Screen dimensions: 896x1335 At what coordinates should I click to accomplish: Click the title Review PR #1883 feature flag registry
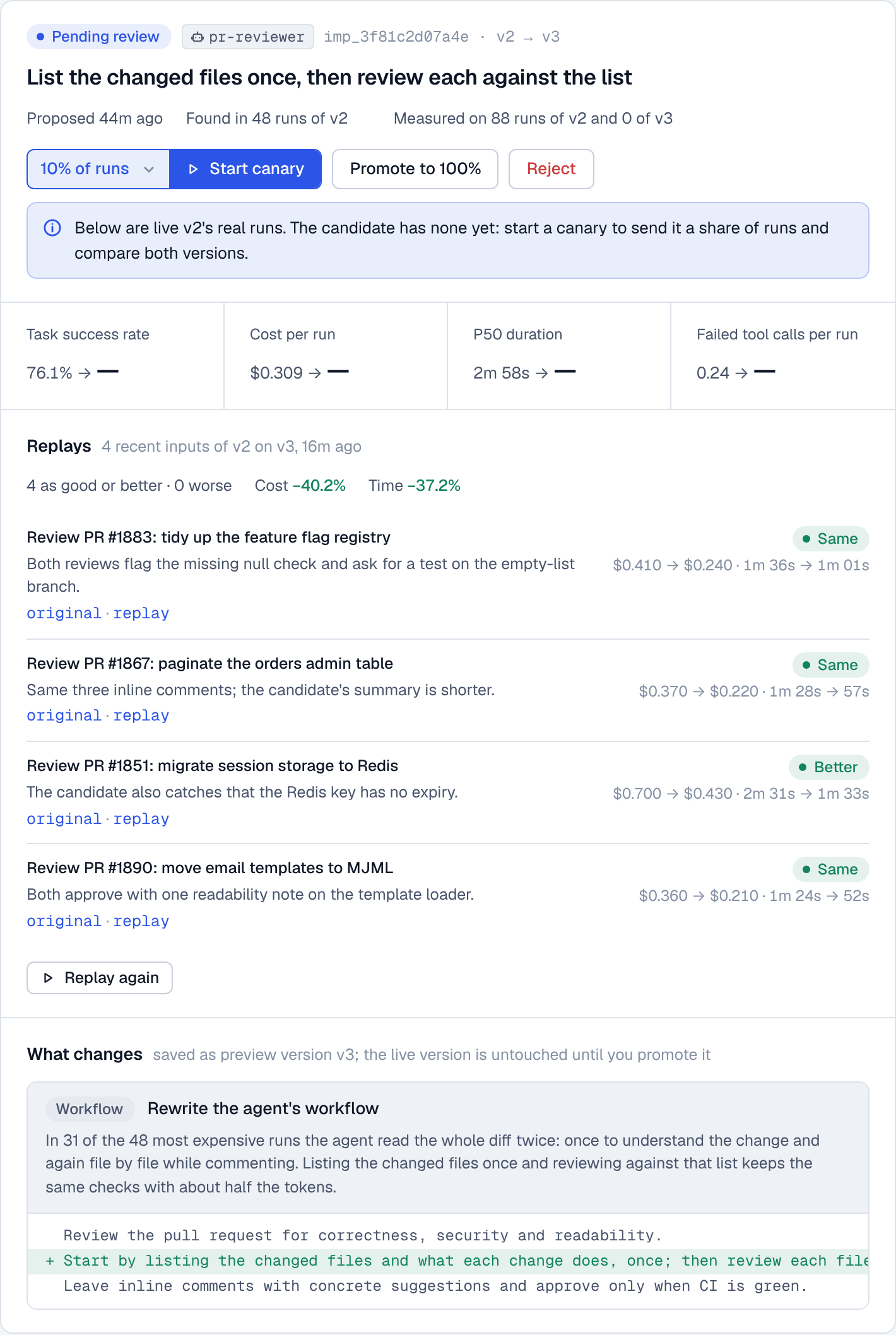point(209,538)
